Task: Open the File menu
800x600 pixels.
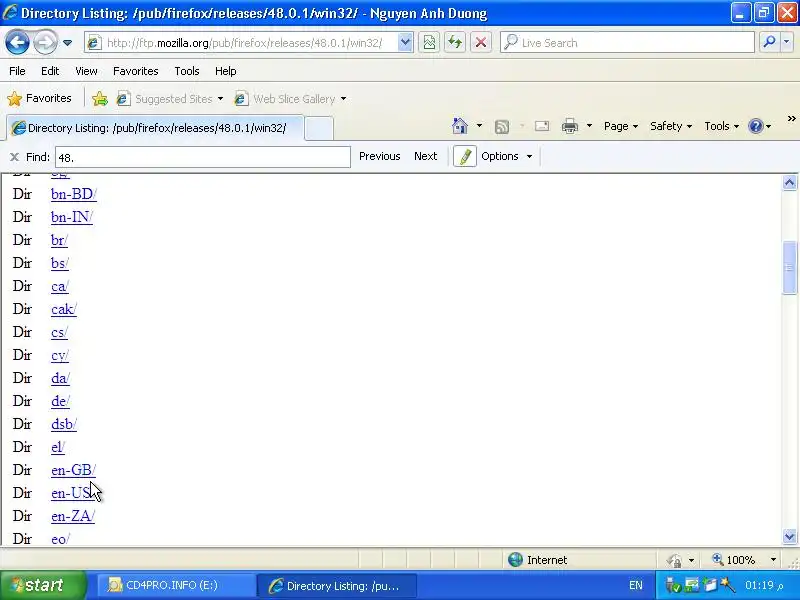Action: tap(17, 71)
